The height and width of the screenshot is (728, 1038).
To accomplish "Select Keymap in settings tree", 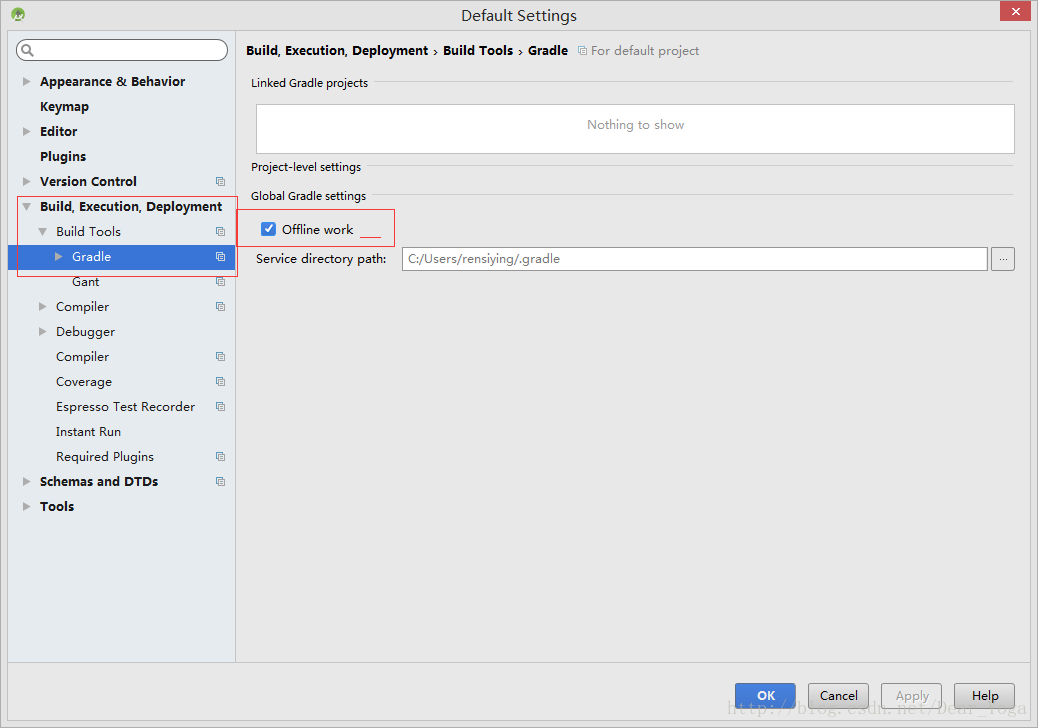I will coord(64,107).
